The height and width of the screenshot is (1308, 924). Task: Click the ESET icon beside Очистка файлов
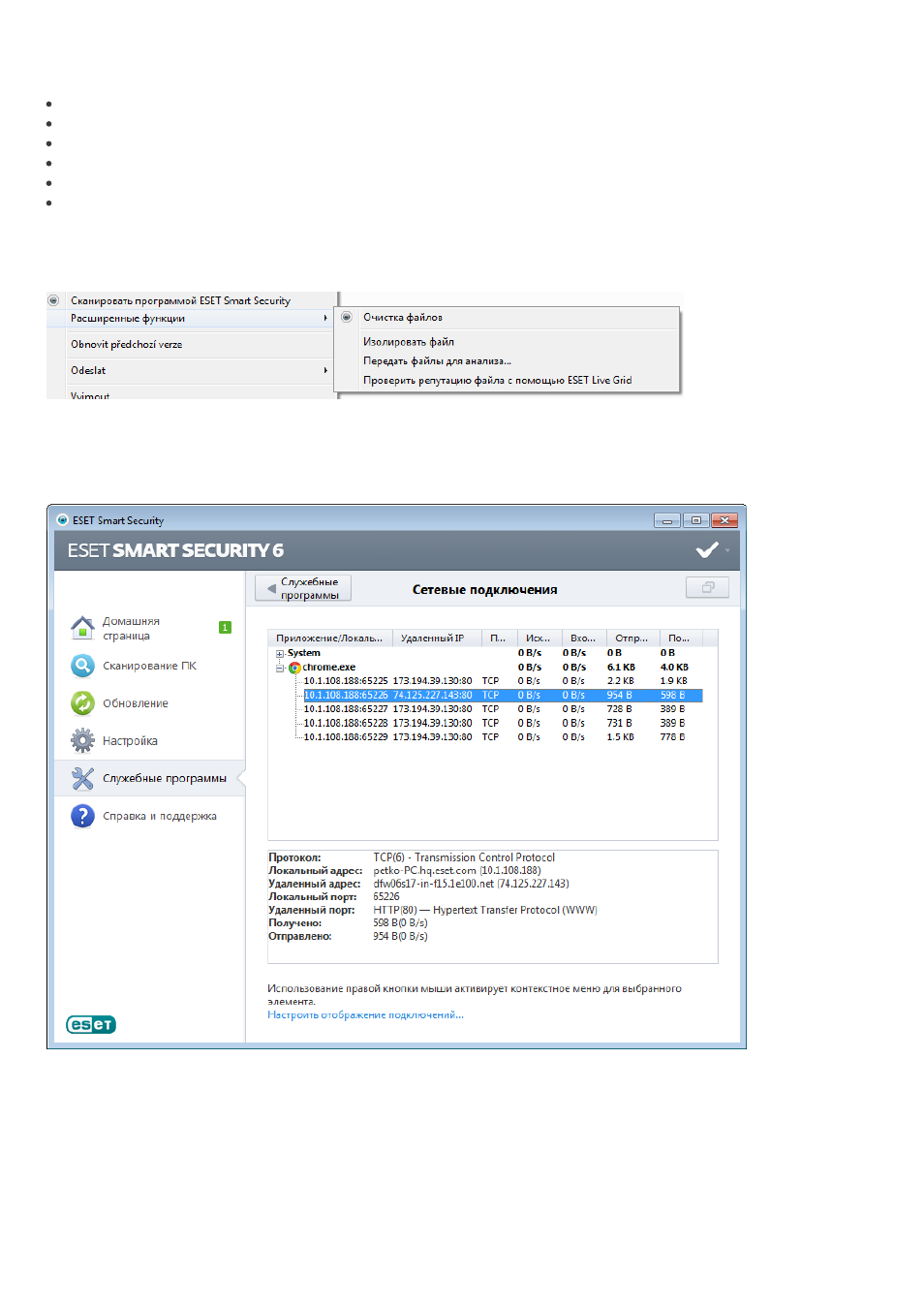[347, 317]
